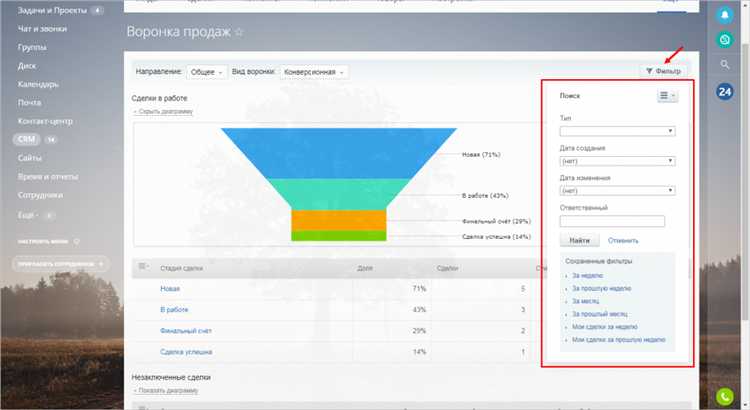Hide the Сделки в работе diagram
This screenshot has width=750, height=410.
point(163,111)
